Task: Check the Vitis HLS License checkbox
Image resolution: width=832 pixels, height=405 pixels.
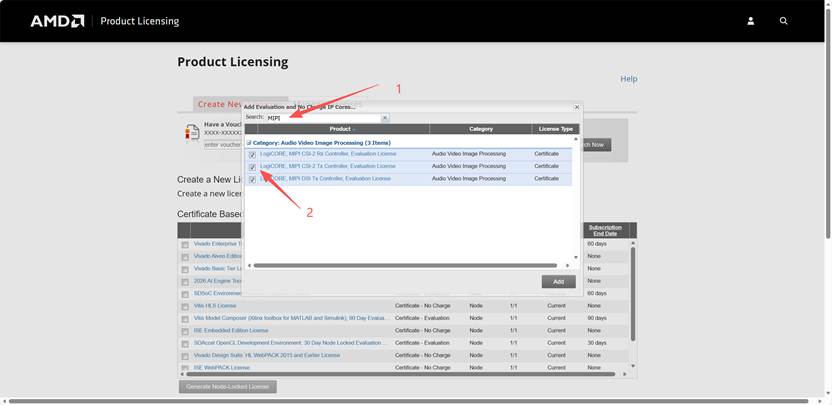Action: [x=185, y=307]
